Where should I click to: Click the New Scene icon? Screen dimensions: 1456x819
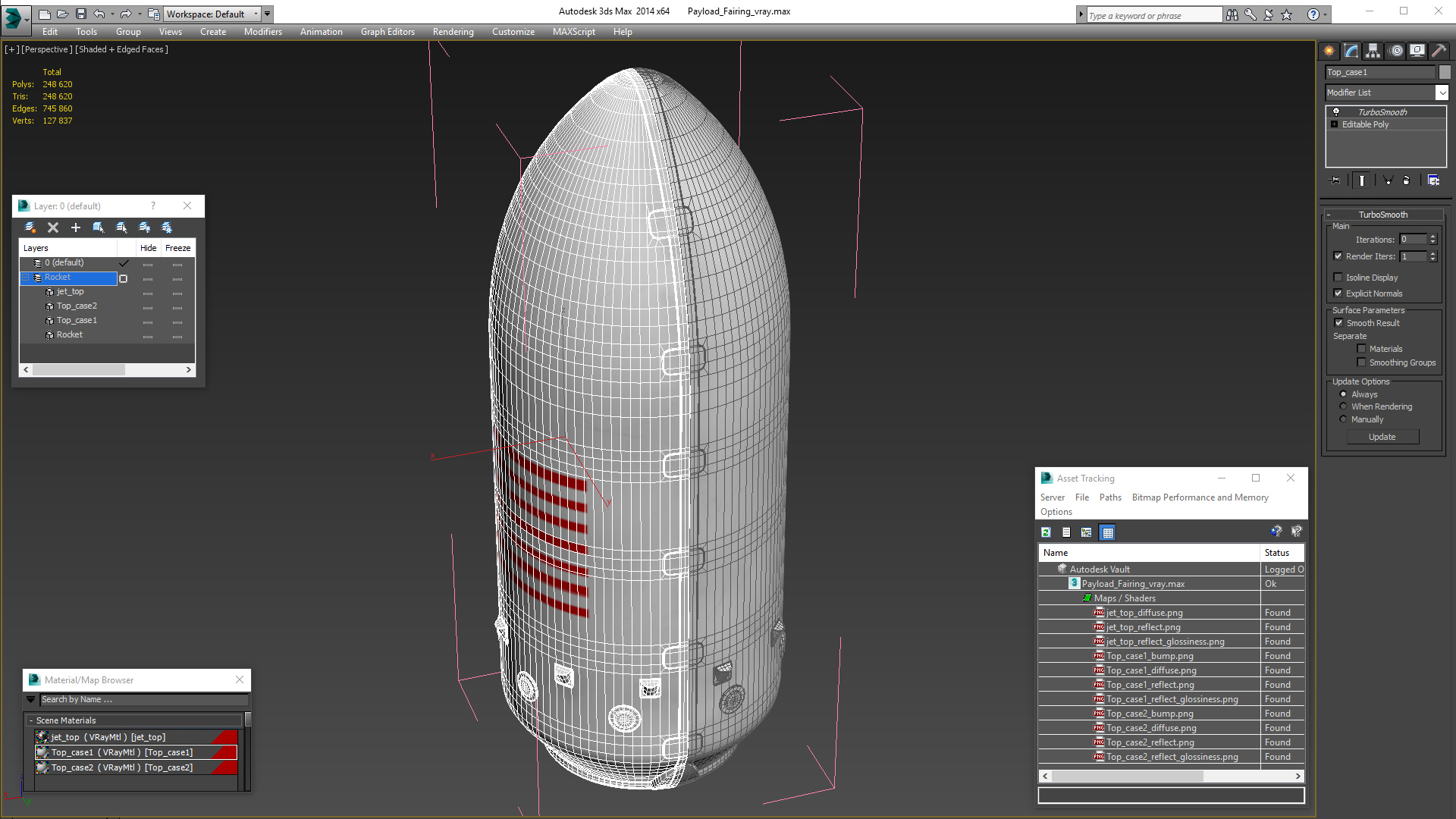45,14
